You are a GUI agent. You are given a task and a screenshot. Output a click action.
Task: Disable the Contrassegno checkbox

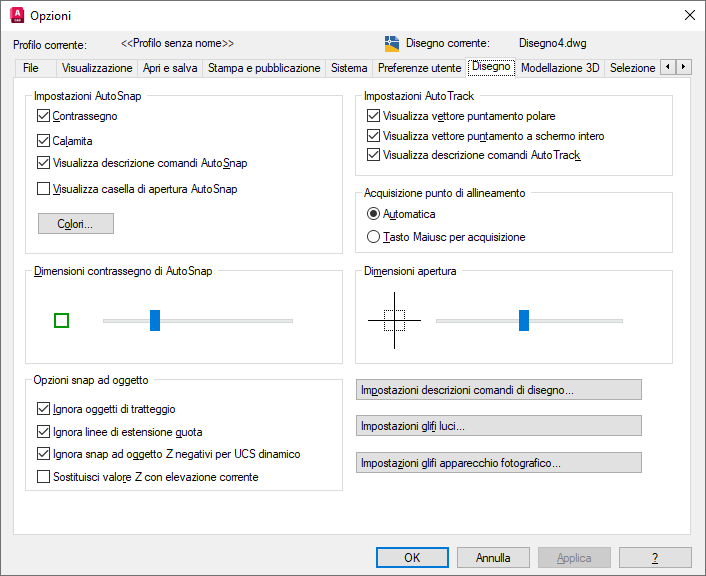pyautogui.click(x=43, y=116)
